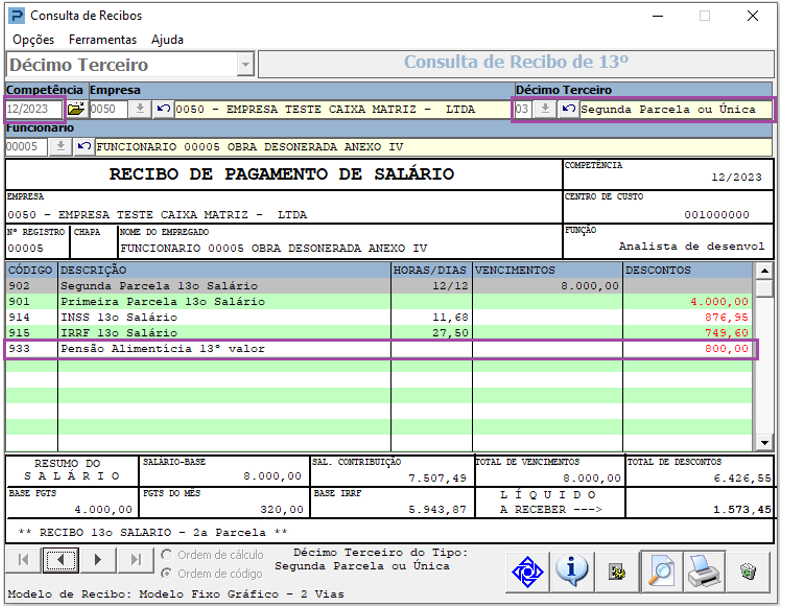The width and height of the screenshot is (785, 607).
Task: Click the Competência 12/2023 input field
Action: (x=33, y=109)
